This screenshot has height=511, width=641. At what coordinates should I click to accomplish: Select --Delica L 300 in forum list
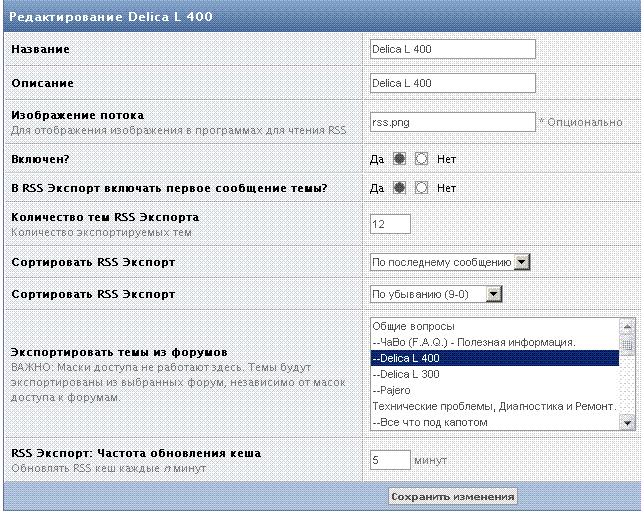[x=495, y=374]
